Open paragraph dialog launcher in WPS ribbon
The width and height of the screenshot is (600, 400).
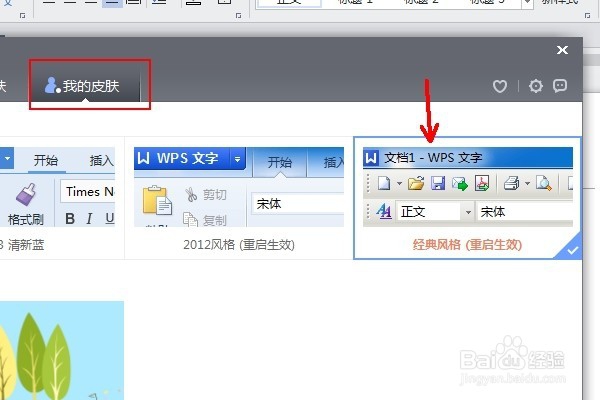coord(238,16)
